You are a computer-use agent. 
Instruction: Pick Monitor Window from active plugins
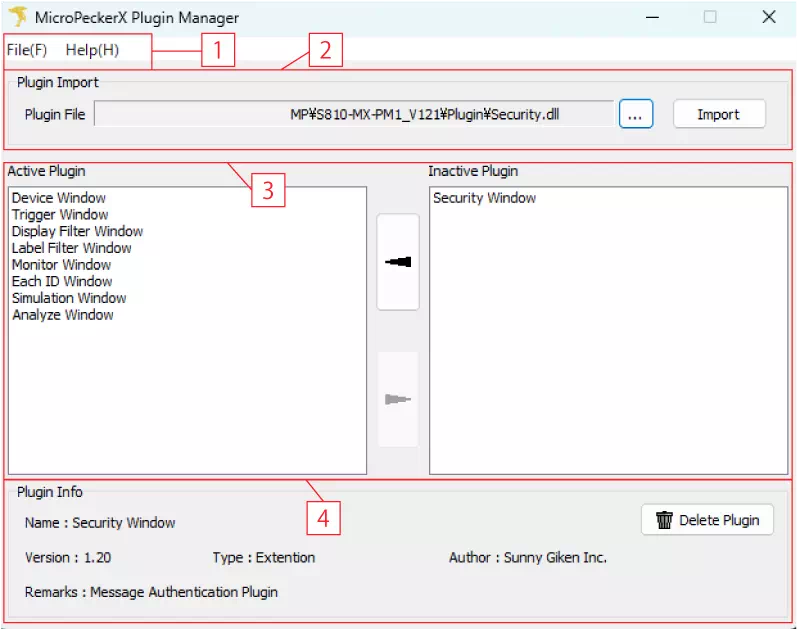pyautogui.click(x=61, y=265)
